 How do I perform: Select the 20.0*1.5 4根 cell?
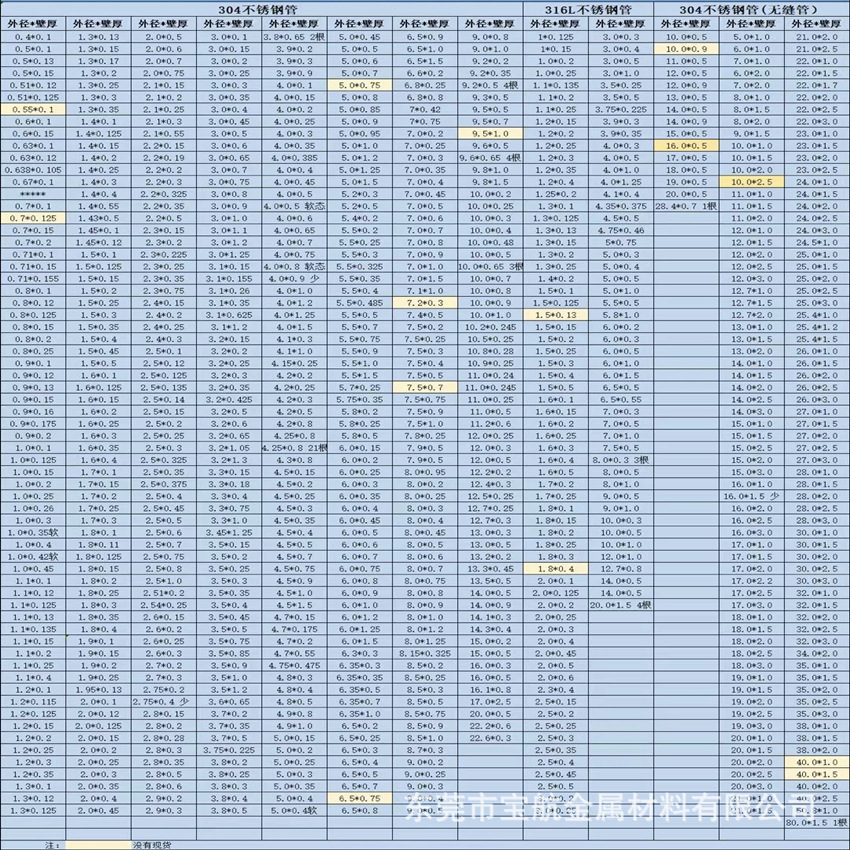pos(621,604)
